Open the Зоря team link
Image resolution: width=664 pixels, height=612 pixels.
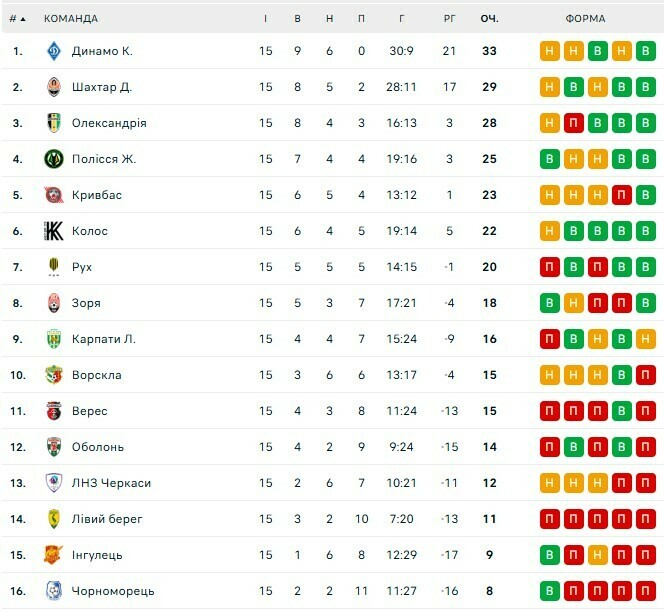pyautogui.click(x=86, y=303)
